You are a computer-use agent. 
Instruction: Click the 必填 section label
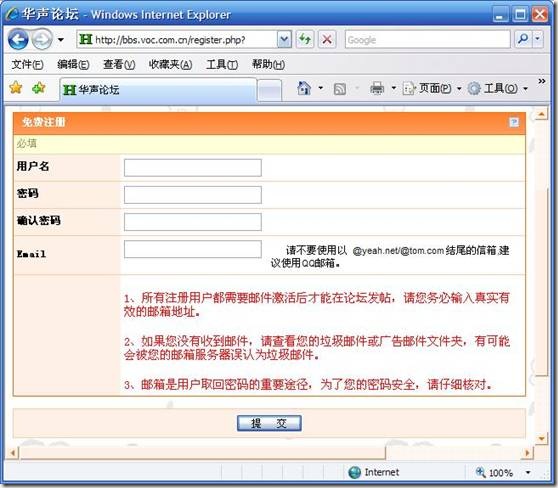27,143
